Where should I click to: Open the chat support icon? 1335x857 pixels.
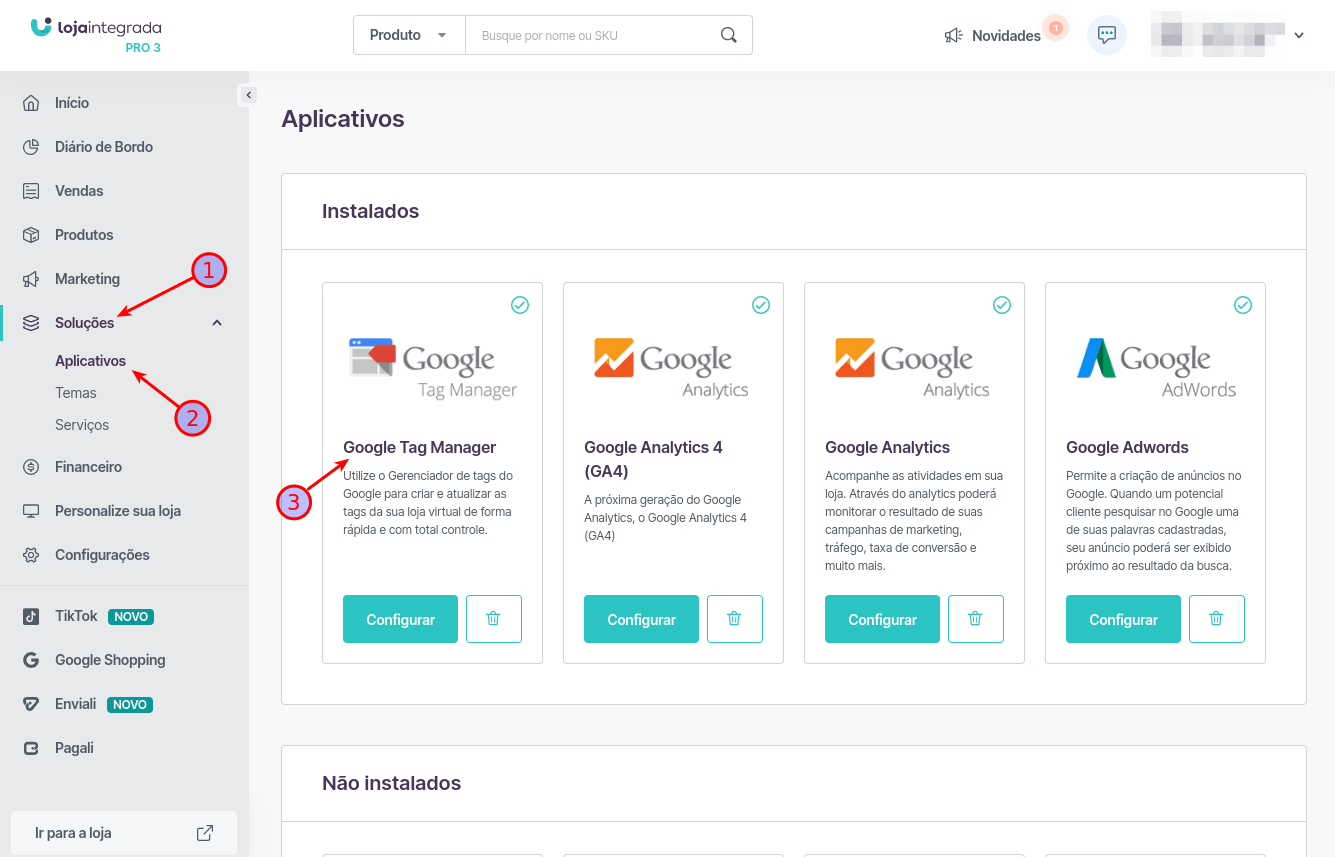coord(1107,35)
